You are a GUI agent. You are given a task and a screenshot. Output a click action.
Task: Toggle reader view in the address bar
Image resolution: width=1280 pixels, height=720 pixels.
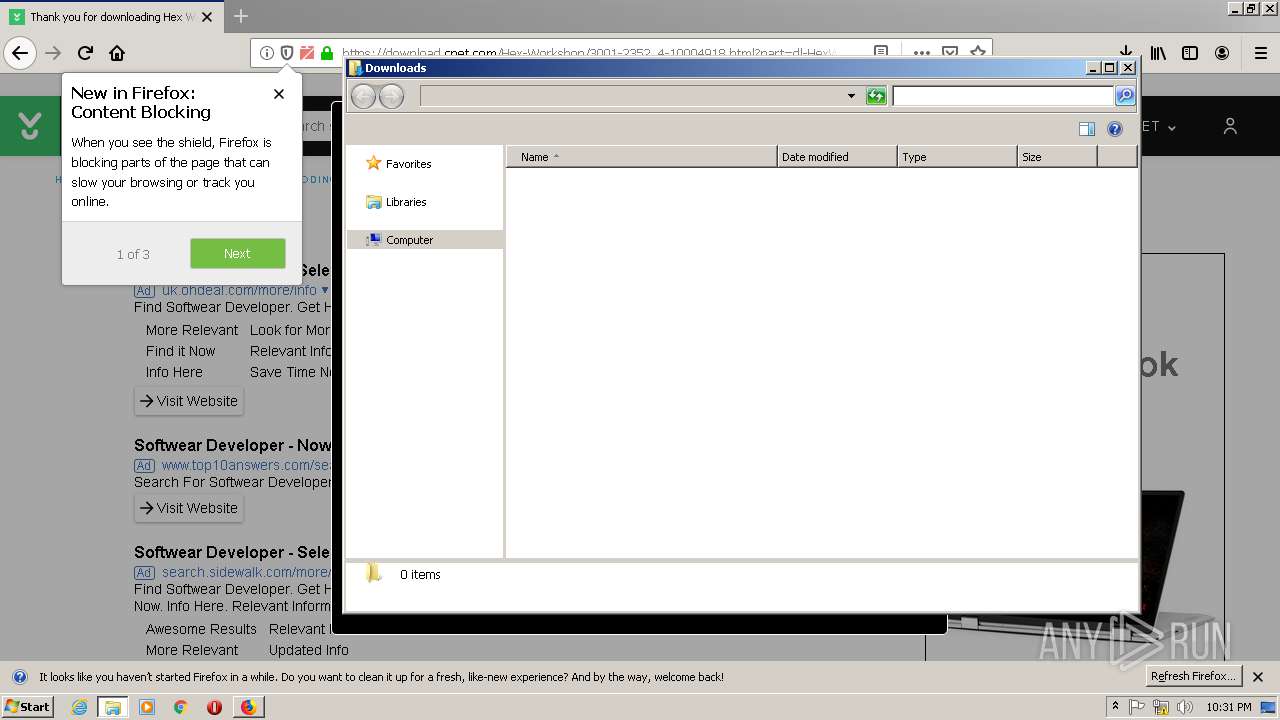tap(881, 53)
